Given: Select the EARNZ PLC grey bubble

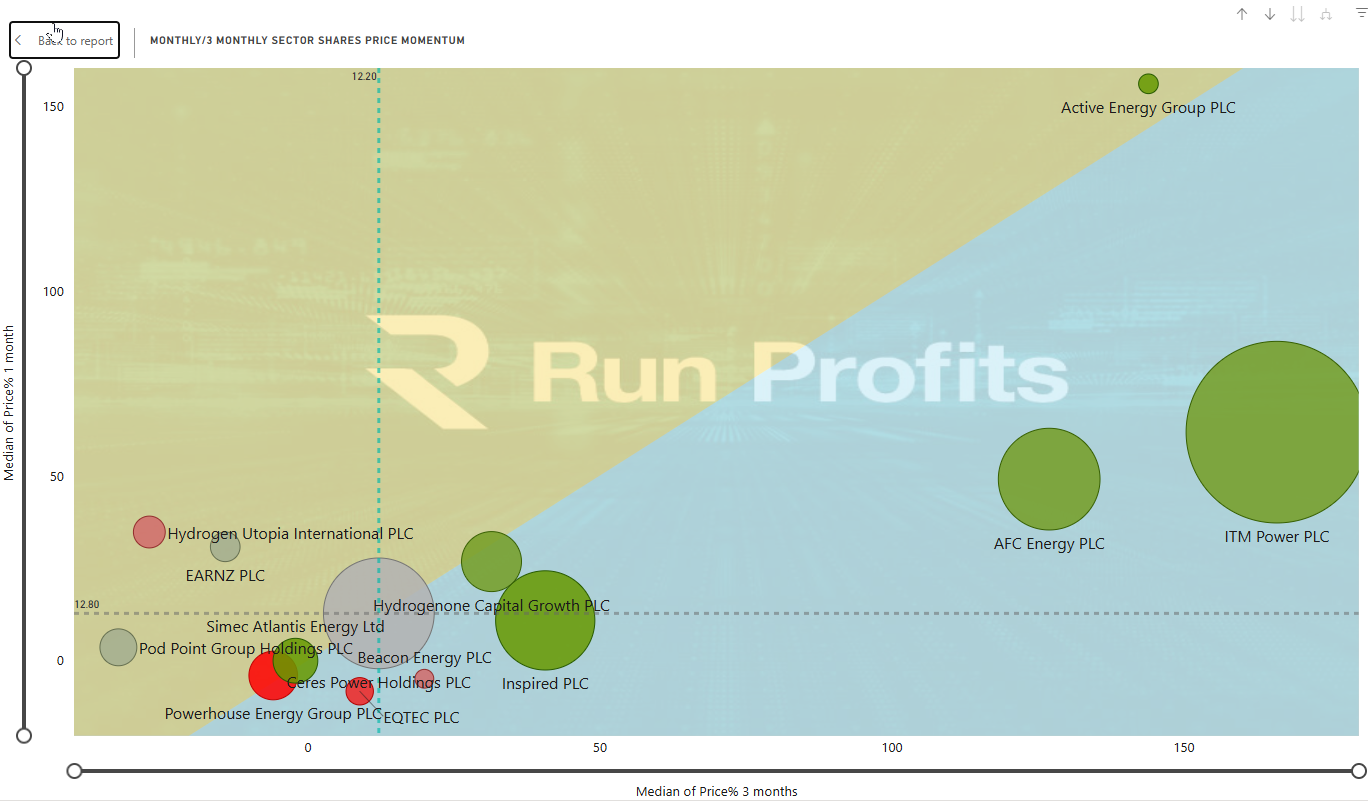Looking at the screenshot, I should [x=225, y=547].
